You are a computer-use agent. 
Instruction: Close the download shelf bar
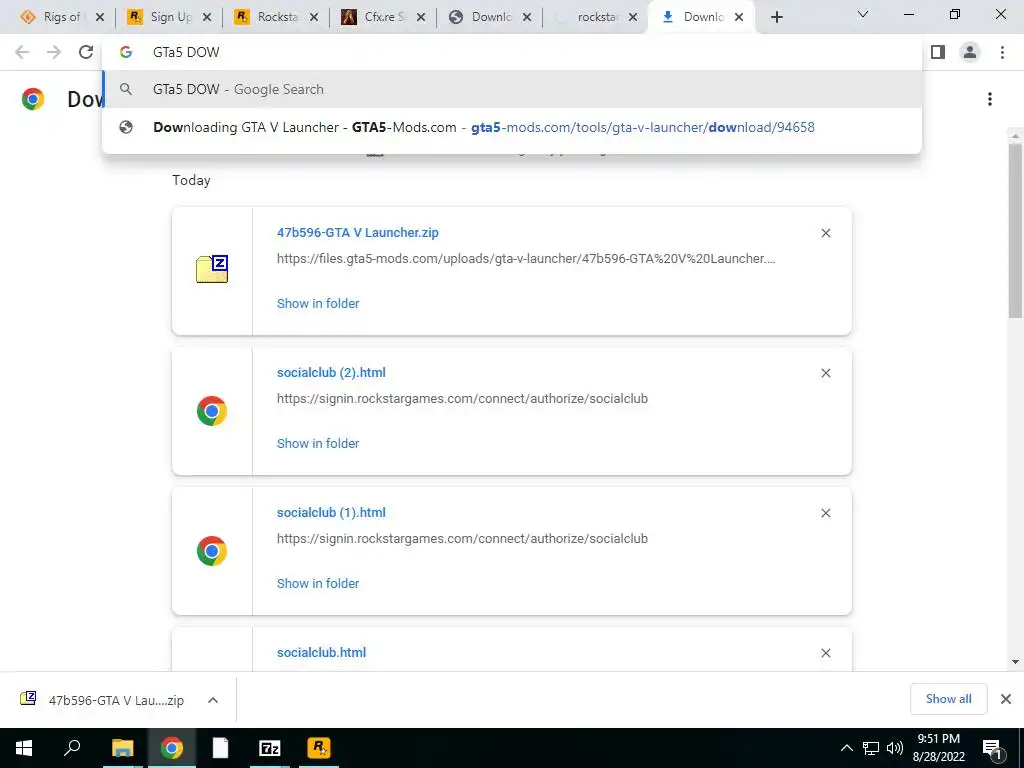[1006, 699]
